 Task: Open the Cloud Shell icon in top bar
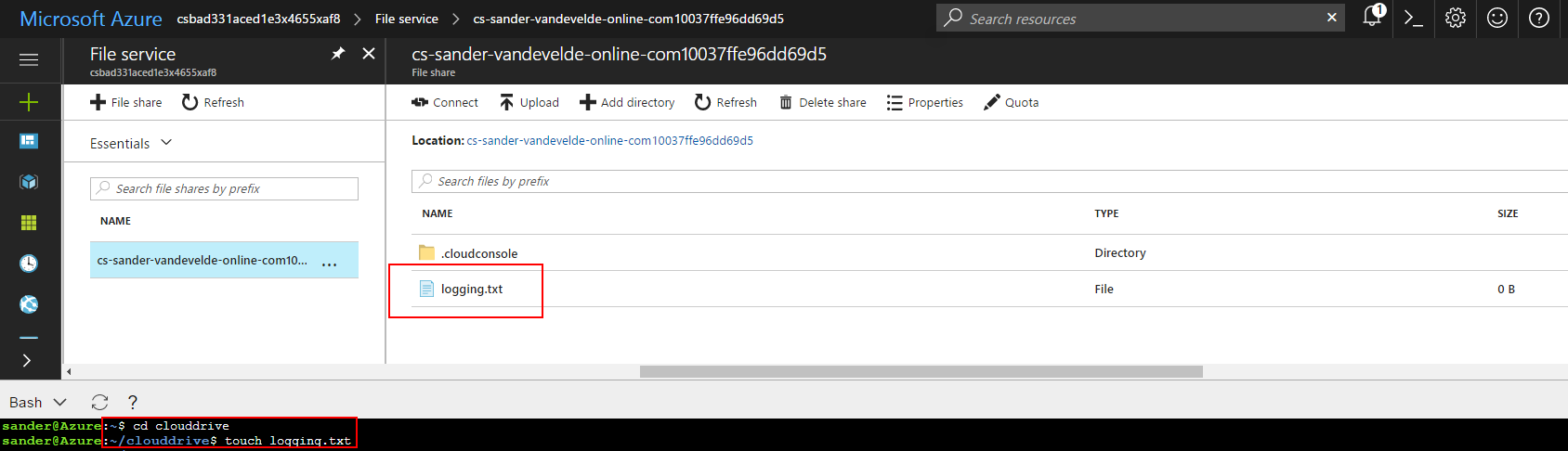coord(1414,19)
